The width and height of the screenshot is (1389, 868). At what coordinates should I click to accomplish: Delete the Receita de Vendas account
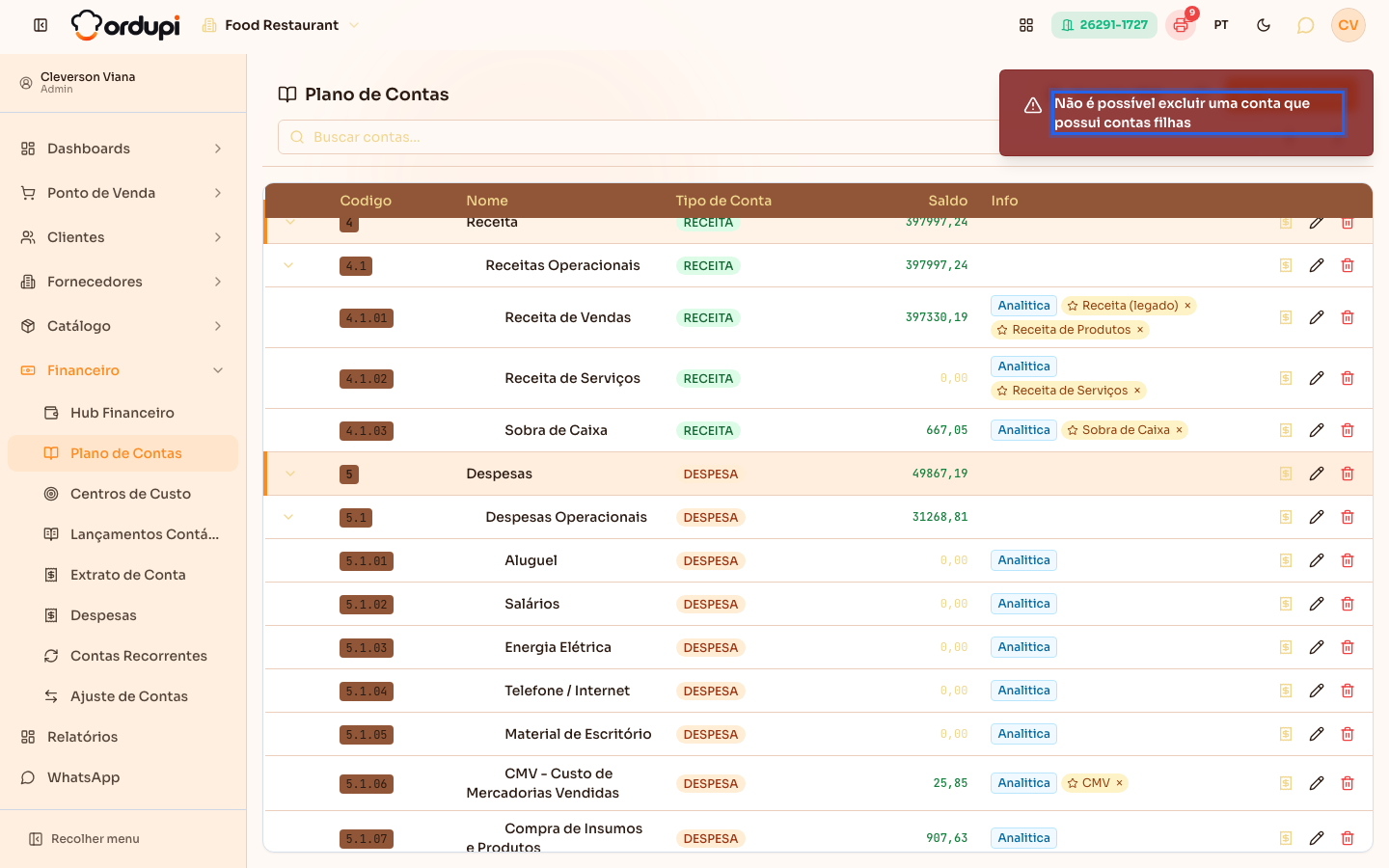tap(1348, 317)
